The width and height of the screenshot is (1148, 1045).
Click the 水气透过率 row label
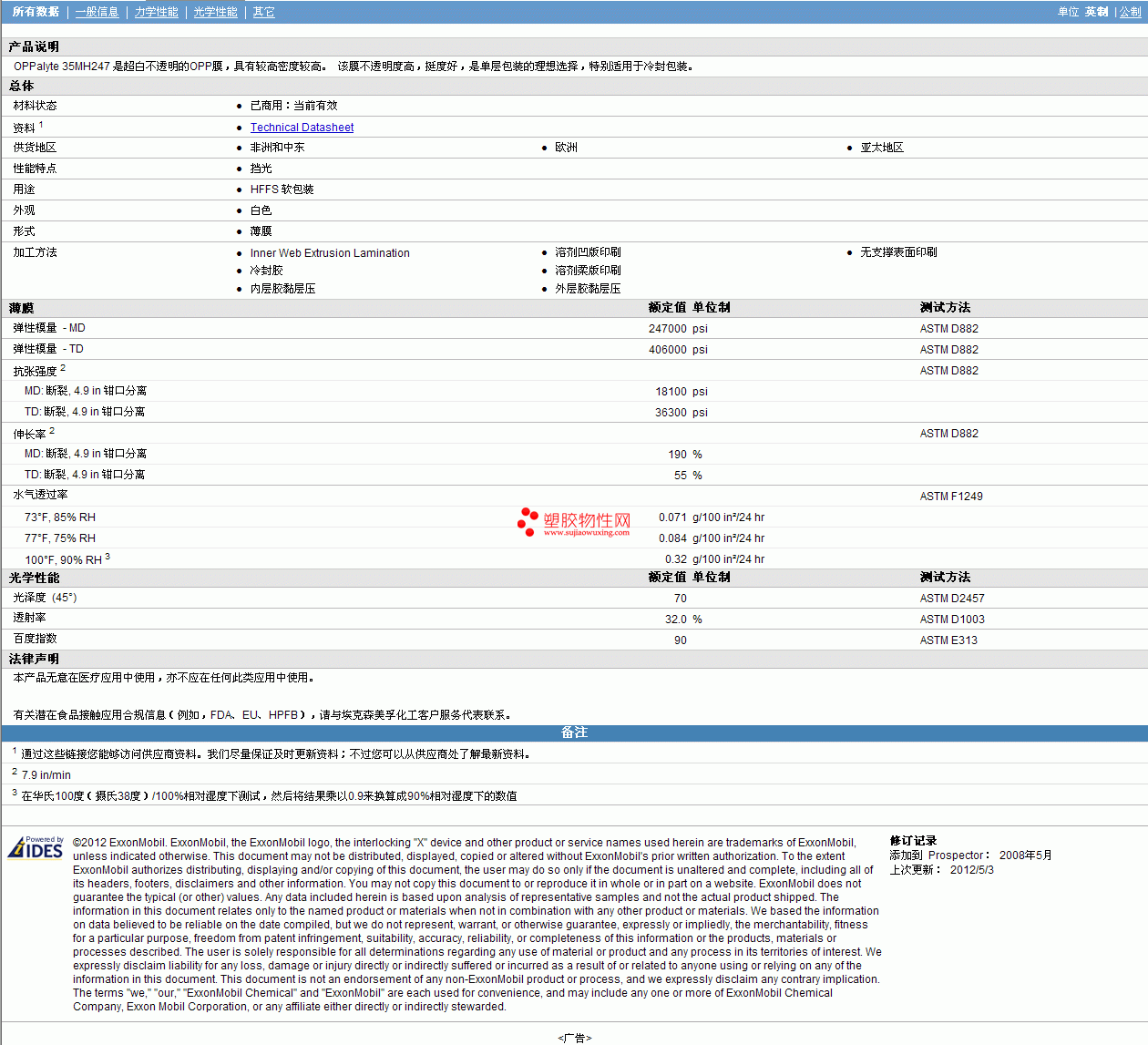click(40, 495)
